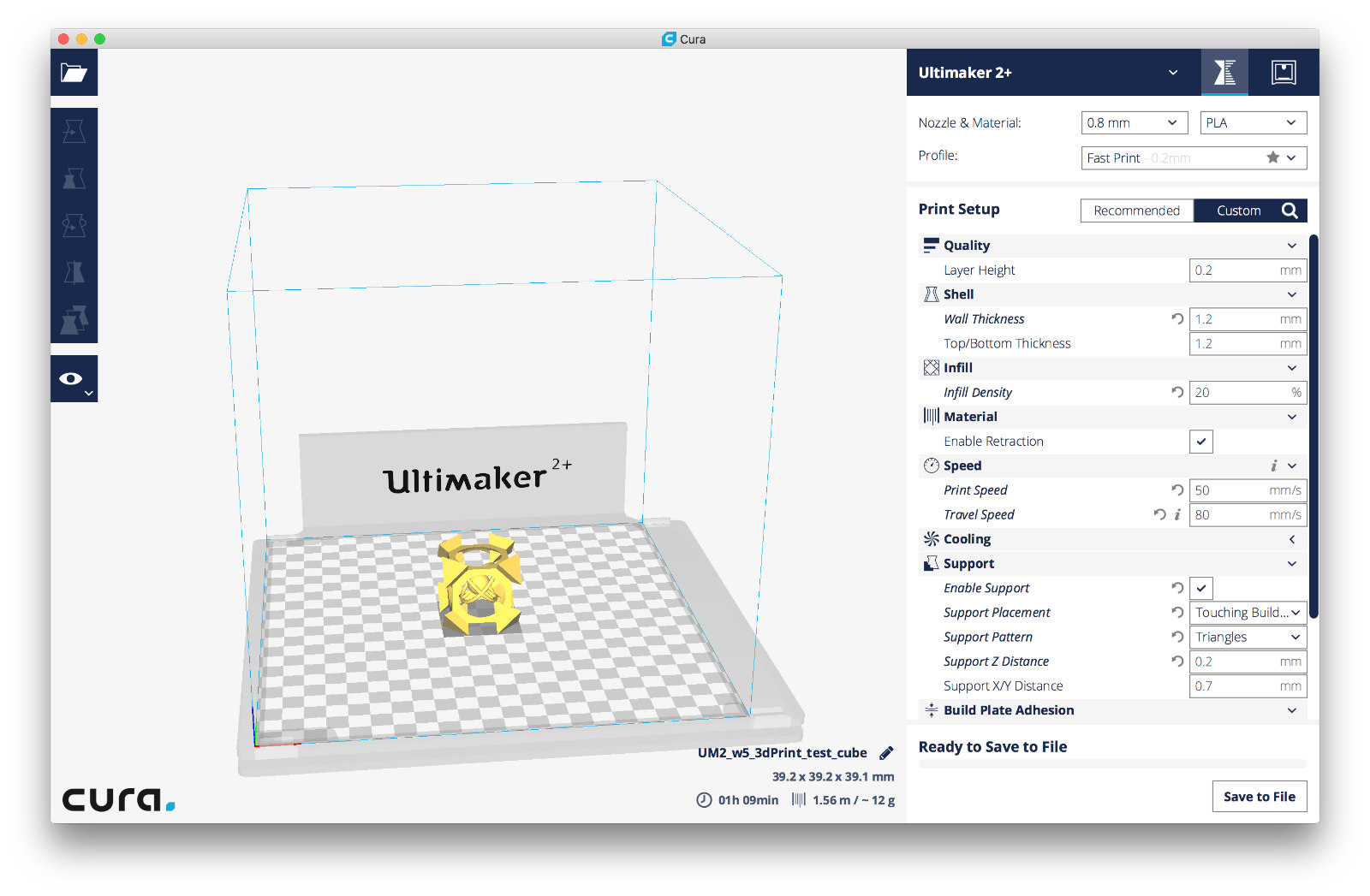1370x896 pixels.
Task: Click the Save to File button
Action: click(x=1260, y=797)
